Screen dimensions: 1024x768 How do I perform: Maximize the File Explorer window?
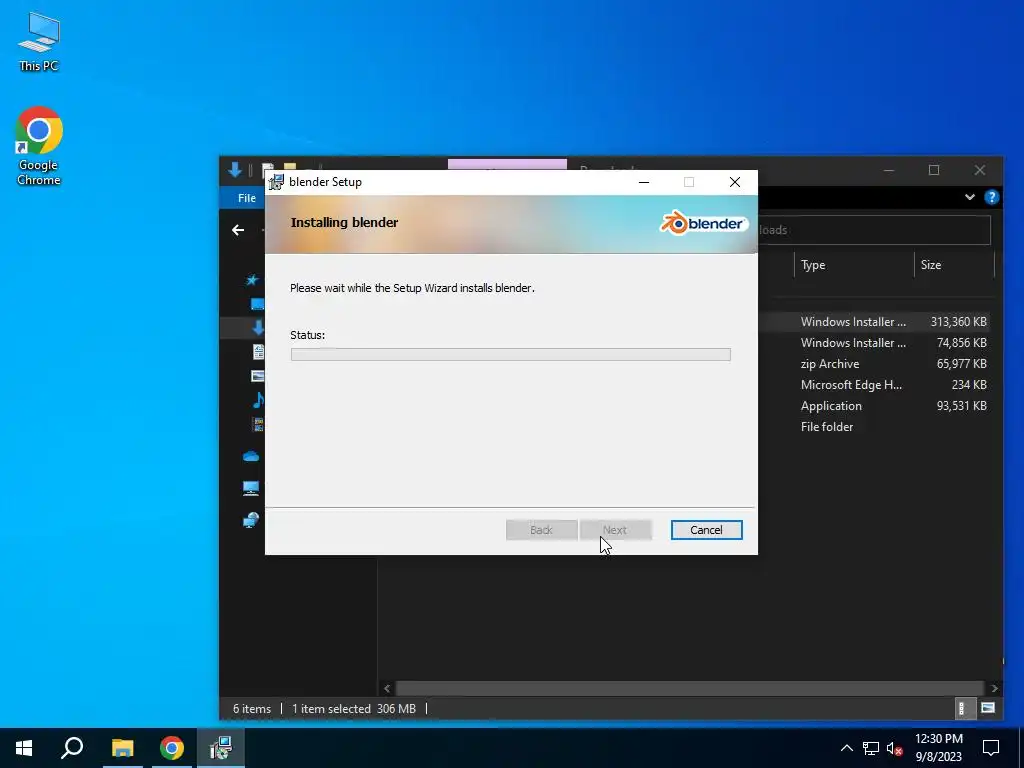click(x=934, y=170)
